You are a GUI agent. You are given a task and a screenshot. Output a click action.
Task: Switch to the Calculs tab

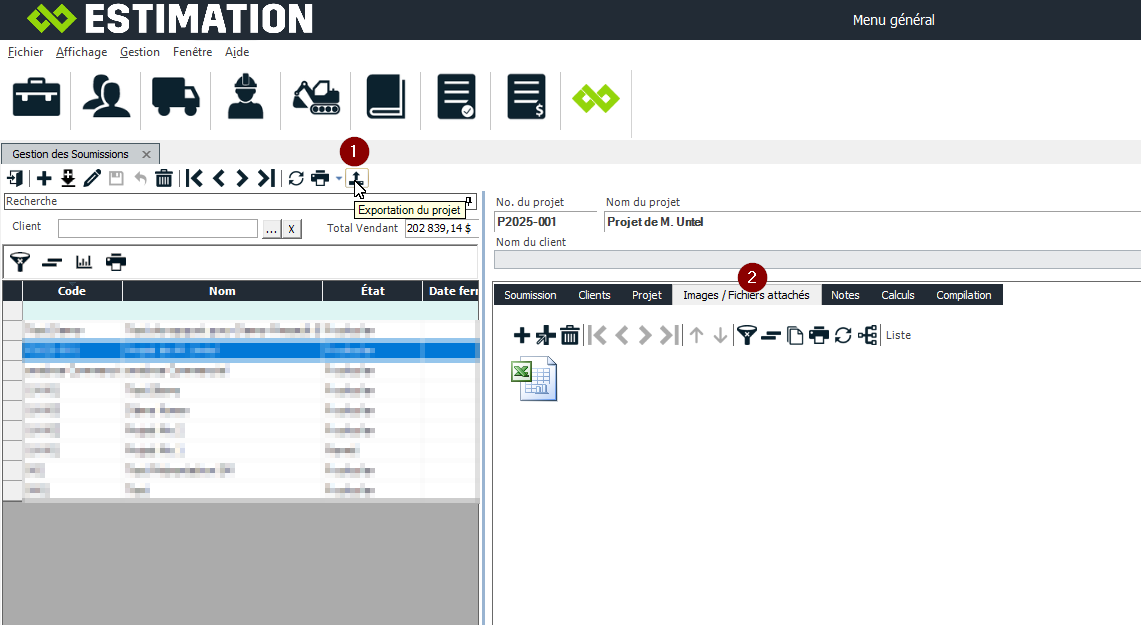(897, 295)
